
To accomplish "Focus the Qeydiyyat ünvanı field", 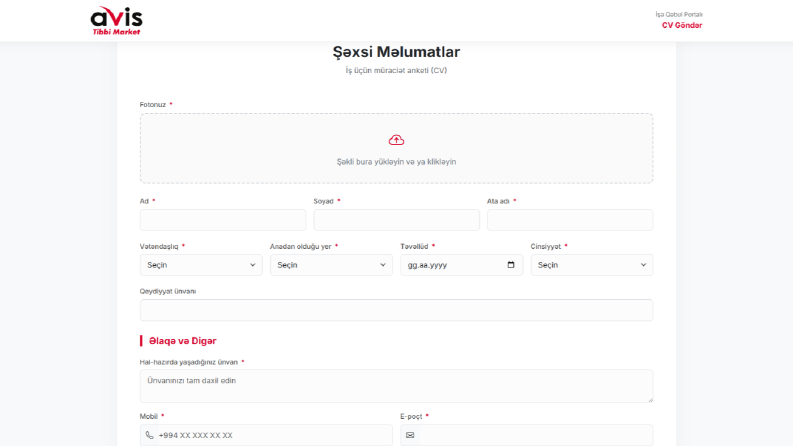I will [x=396, y=310].
